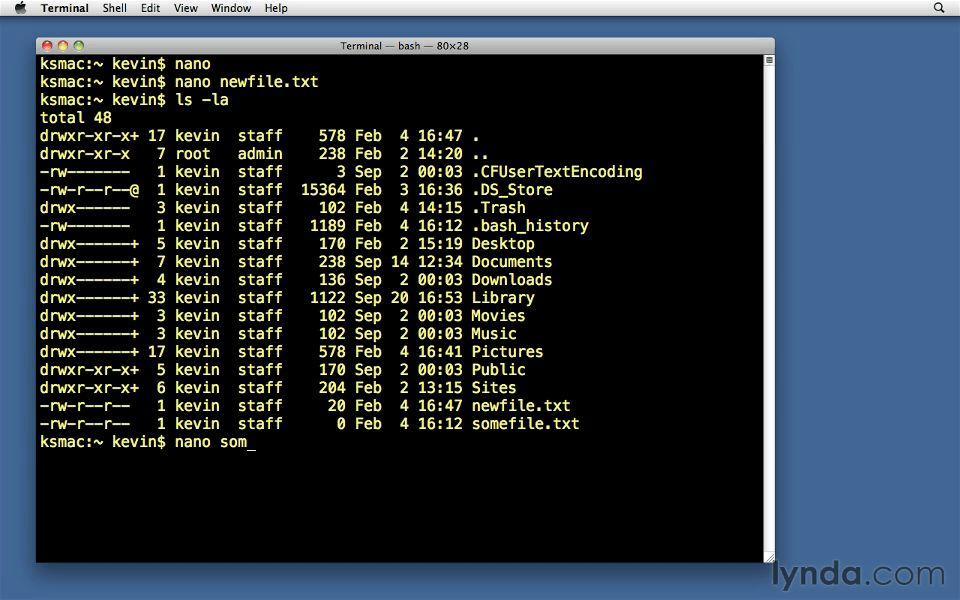
Task: Click size '20' on newfile.txt row
Action: [x=336, y=406]
